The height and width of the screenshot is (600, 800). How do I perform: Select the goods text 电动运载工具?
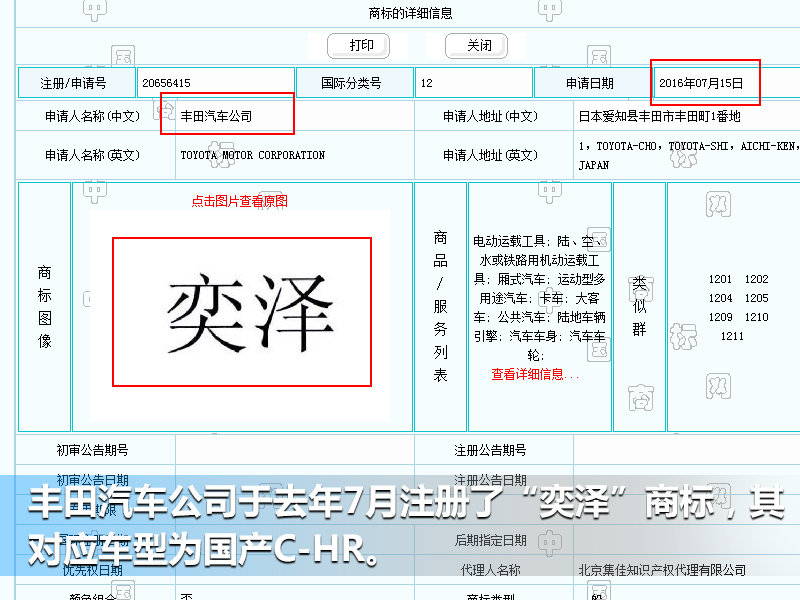pyautogui.click(x=509, y=241)
